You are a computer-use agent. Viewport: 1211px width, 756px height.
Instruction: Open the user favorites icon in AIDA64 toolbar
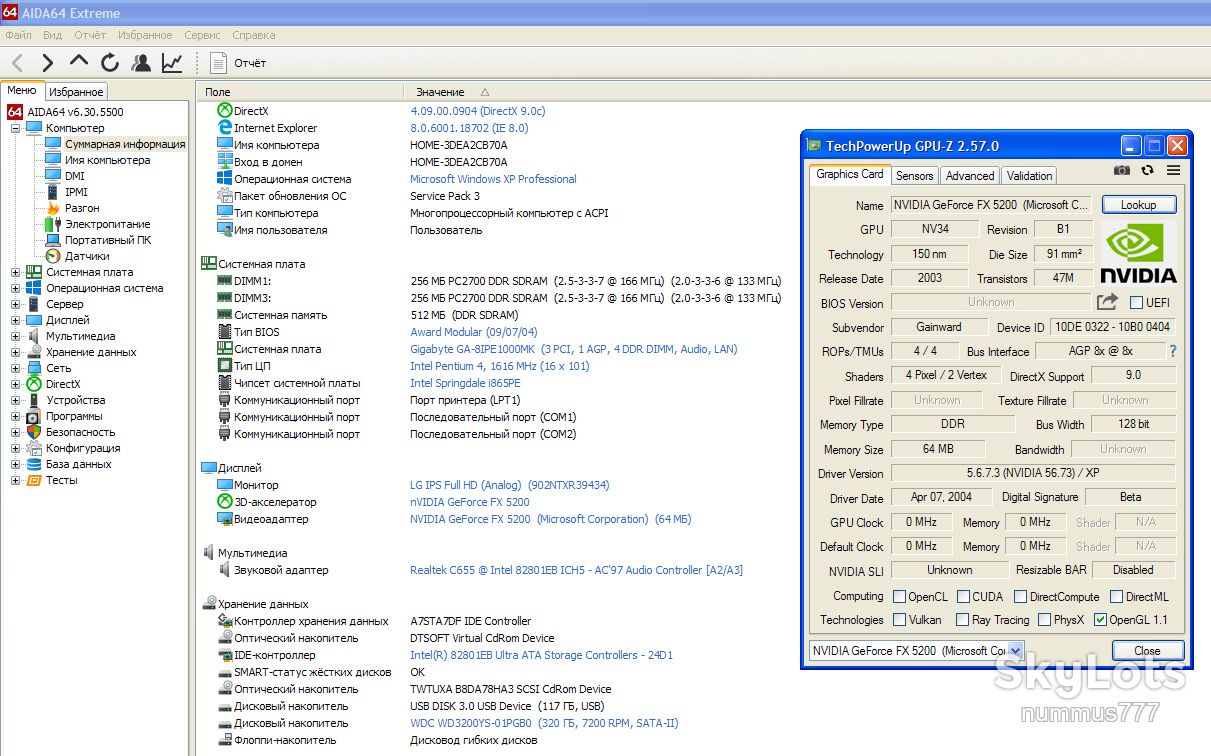click(141, 63)
